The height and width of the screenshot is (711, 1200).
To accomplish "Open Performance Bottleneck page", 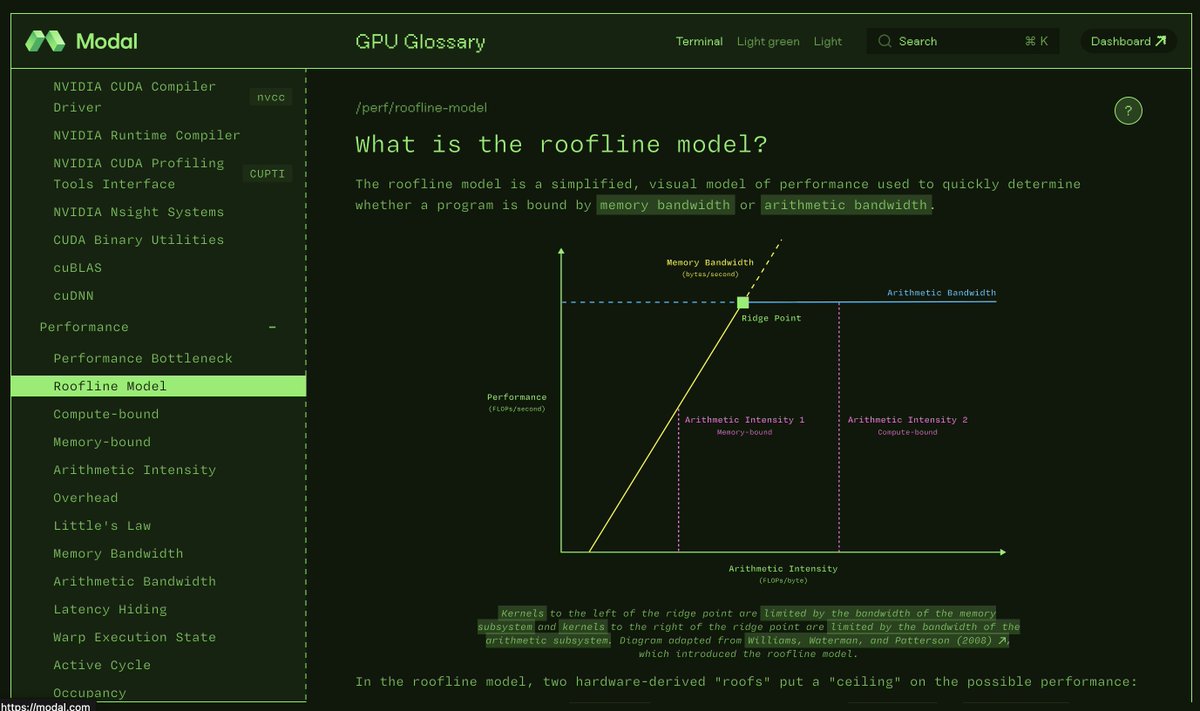I will [143, 358].
